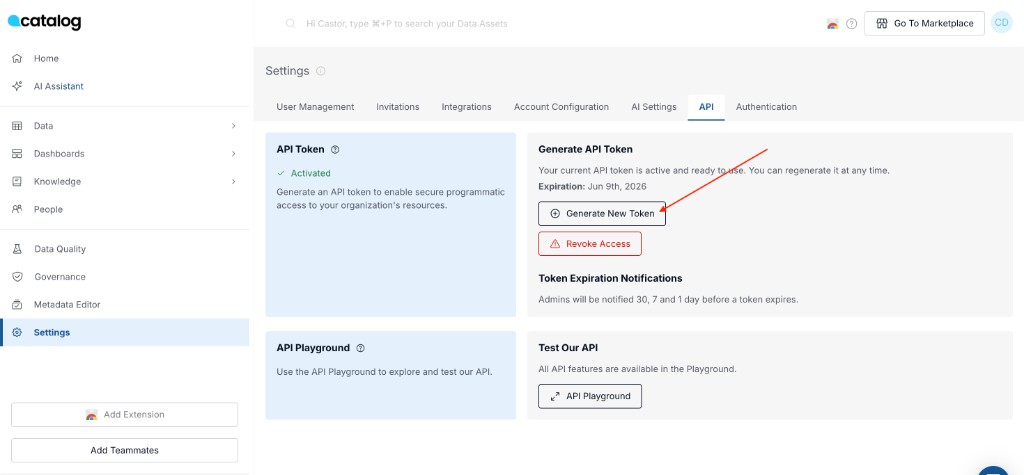Open Home in the sidebar
This screenshot has width=1024, height=475.
124,58
